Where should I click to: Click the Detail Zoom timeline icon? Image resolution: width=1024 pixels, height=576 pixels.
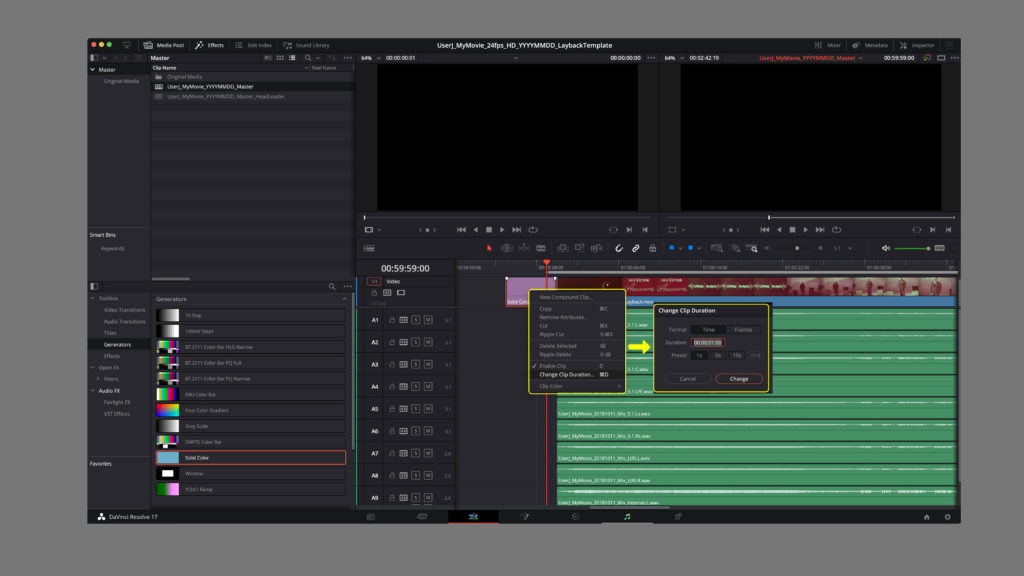pyautogui.click(x=735, y=248)
